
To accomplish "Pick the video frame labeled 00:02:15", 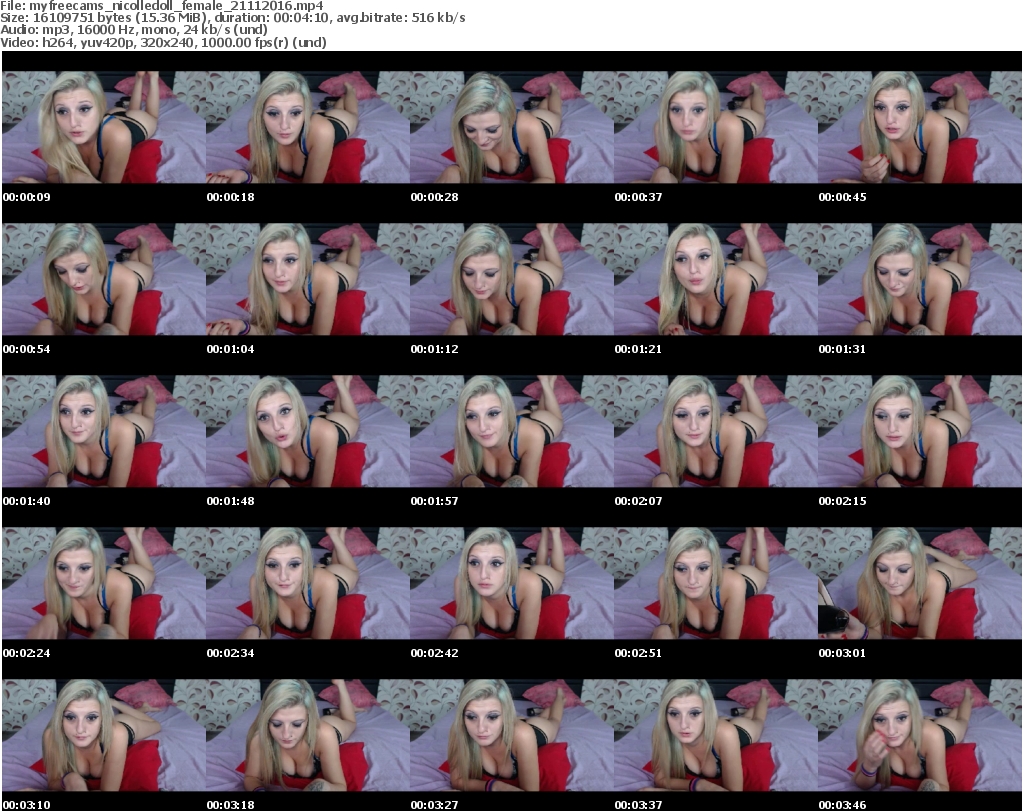I will point(920,431).
